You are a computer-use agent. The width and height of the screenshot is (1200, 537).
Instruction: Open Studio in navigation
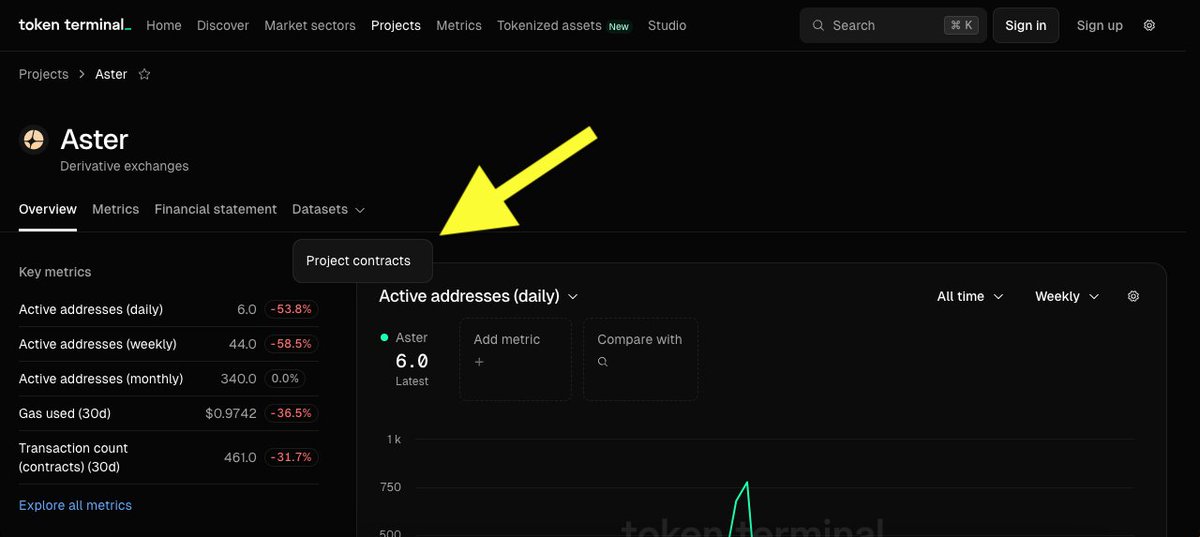pos(667,25)
